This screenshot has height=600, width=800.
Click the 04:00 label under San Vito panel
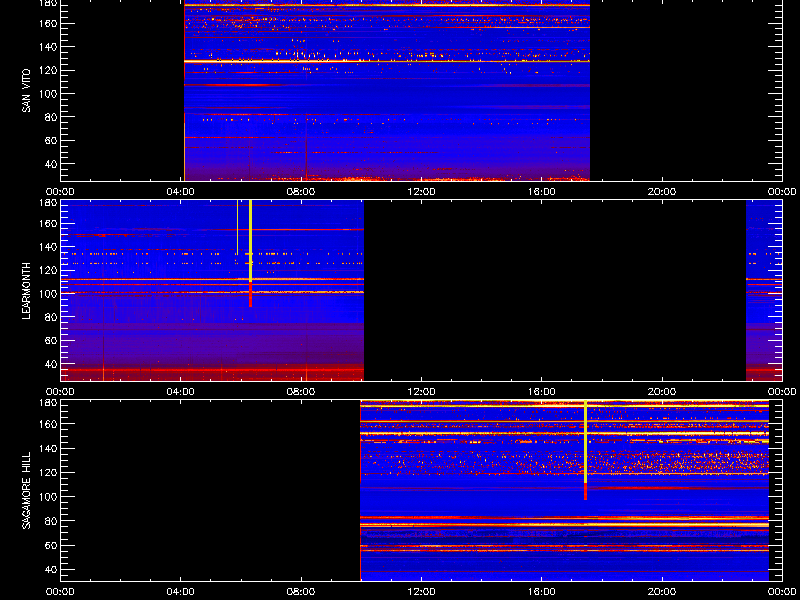[x=181, y=192]
